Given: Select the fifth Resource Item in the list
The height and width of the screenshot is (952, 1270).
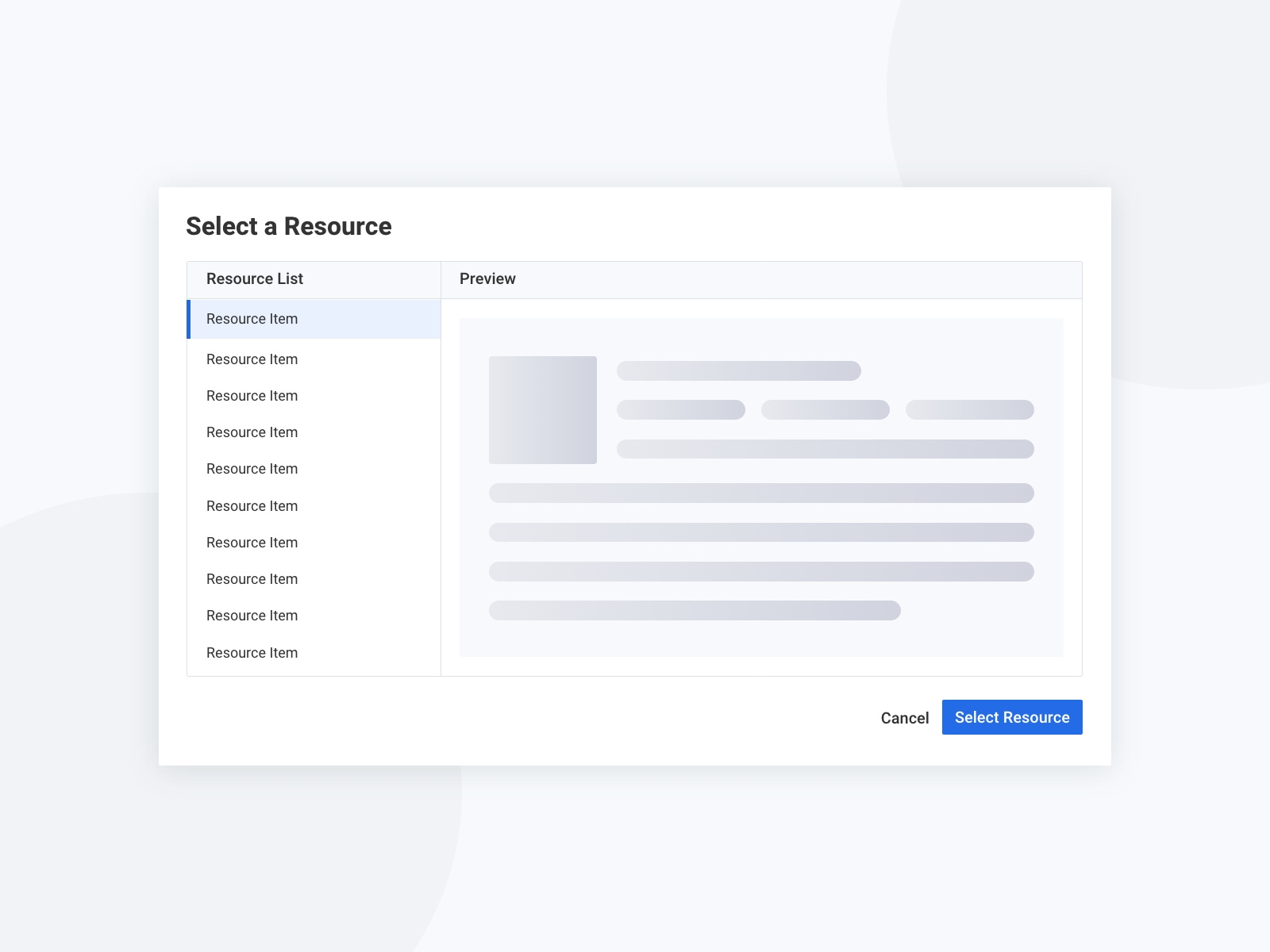Looking at the screenshot, I should click(314, 469).
